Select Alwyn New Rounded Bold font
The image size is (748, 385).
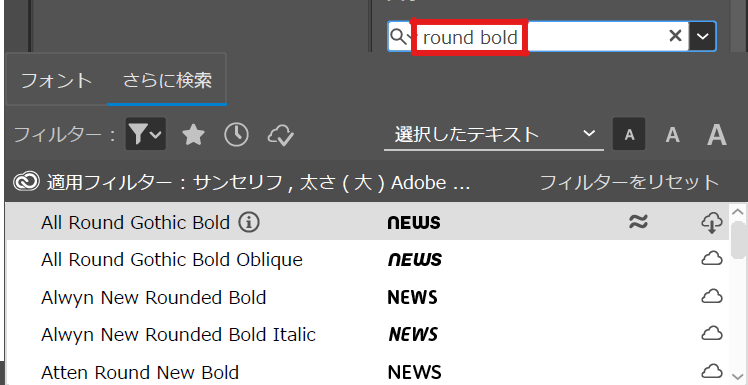tap(154, 297)
